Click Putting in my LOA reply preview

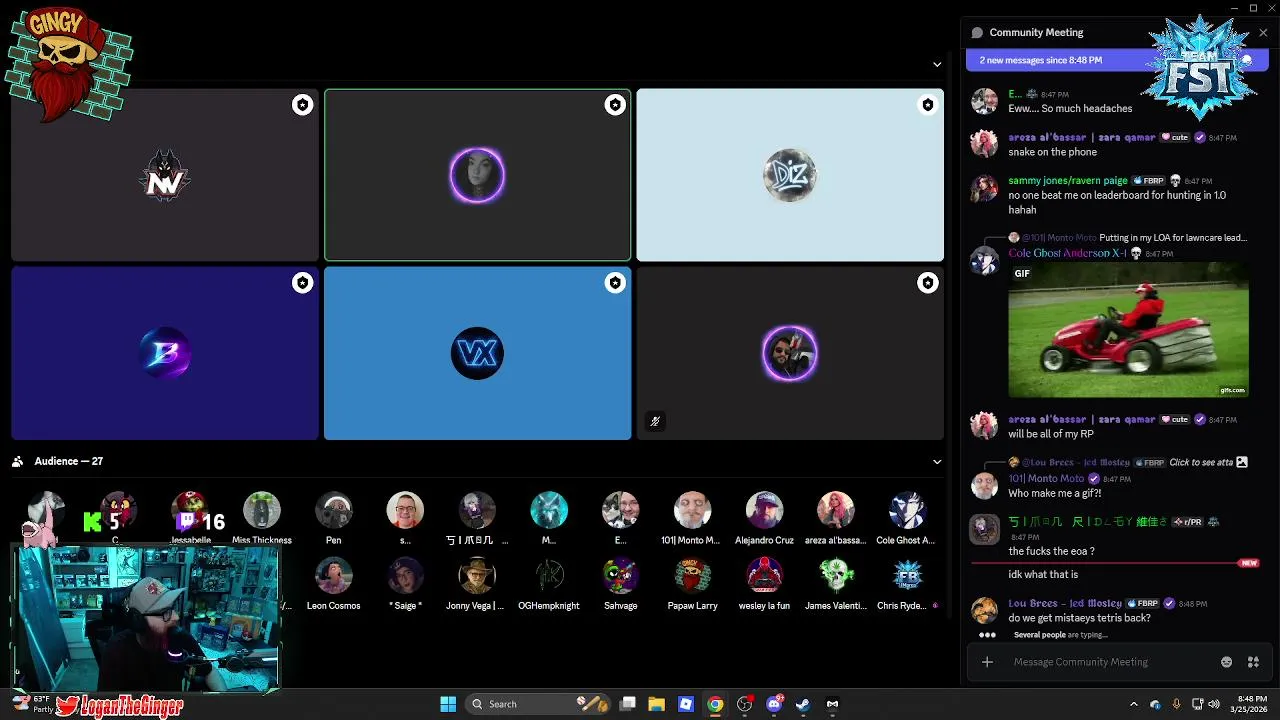click(x=1172, y=238)
